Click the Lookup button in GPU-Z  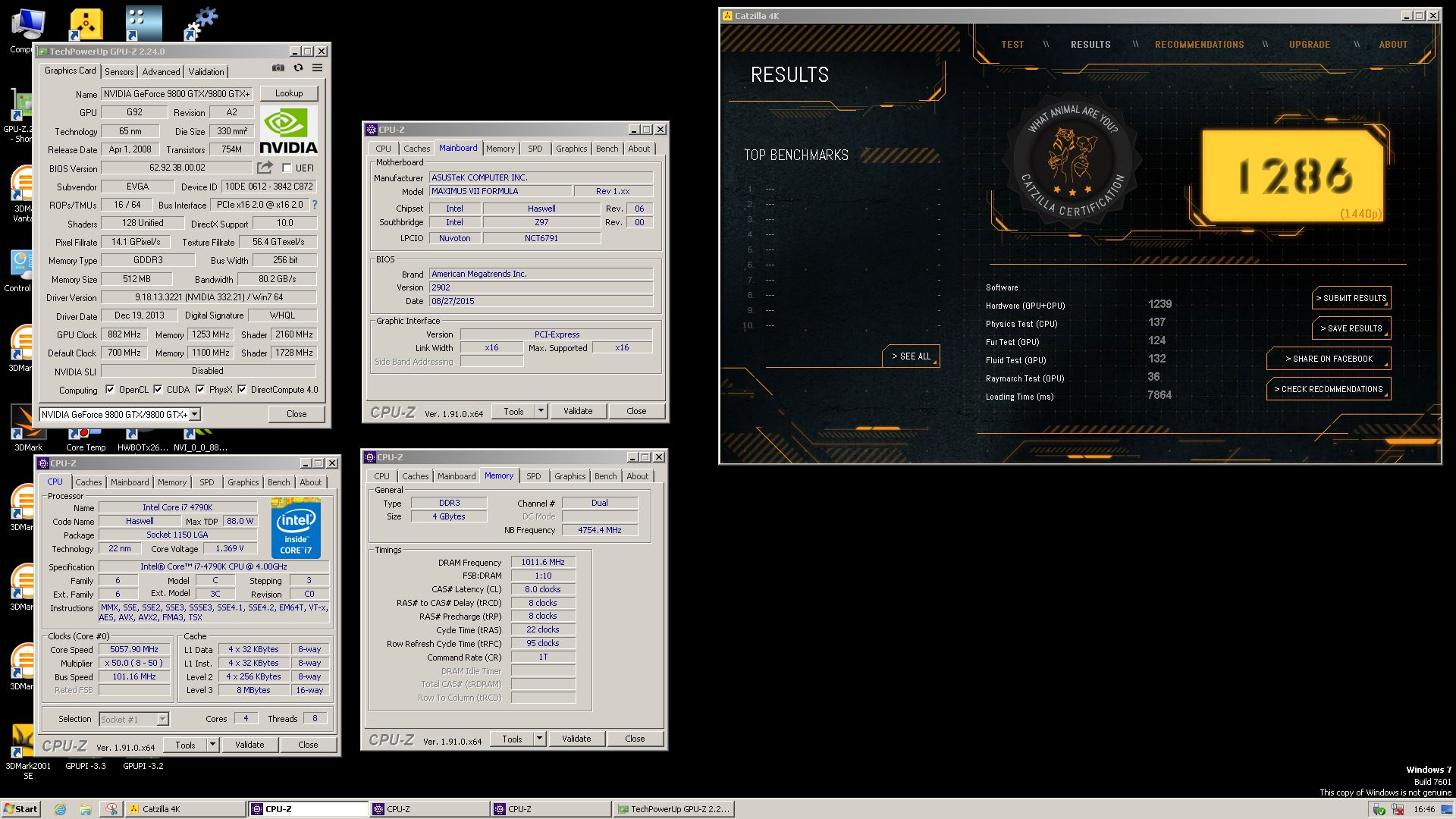point(289,93)
